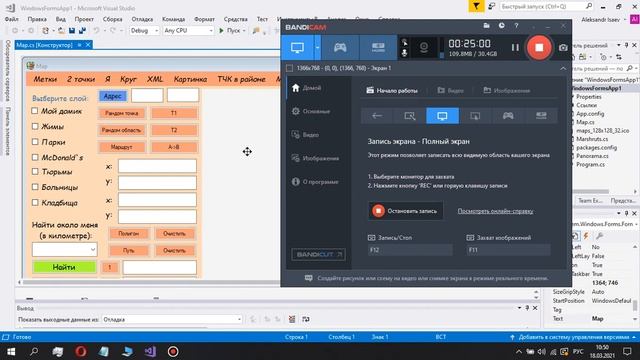Screen dimensions: 640x360
Task: Open the kilometer radius combo box
Action: click(64, 249)
